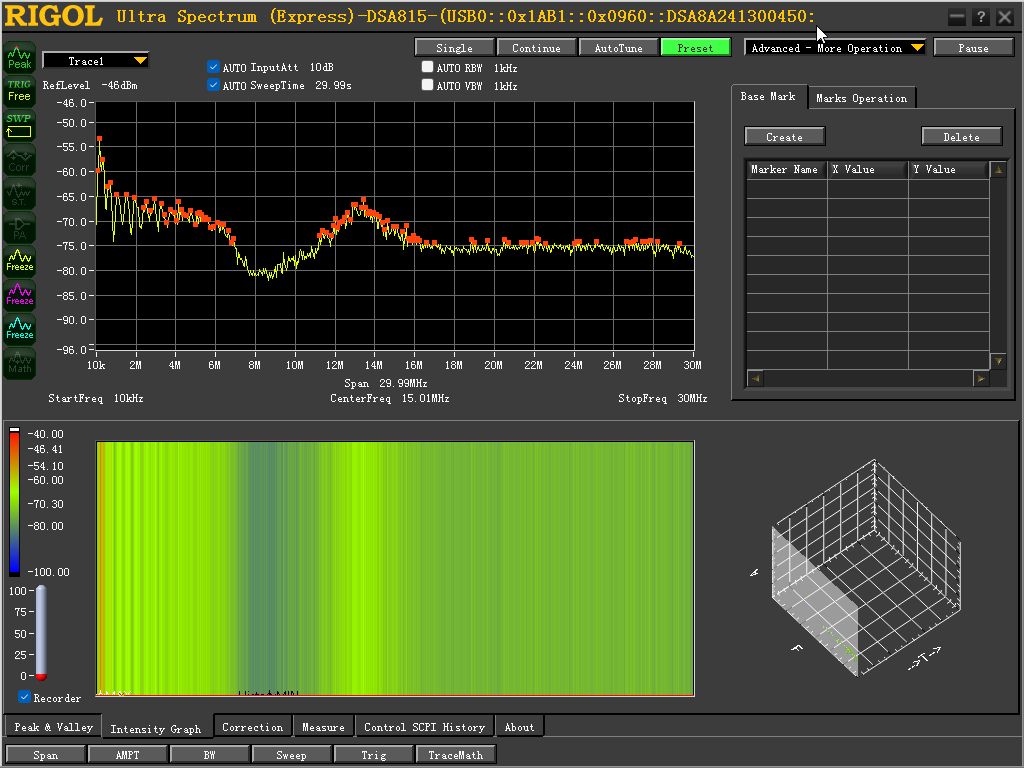Uncheck the Recorder checkbox
The width and height of the screenshot is (1024, 768).
(24, 697)
